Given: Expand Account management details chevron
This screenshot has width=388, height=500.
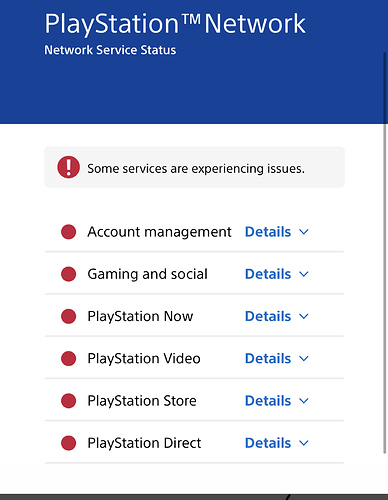Looking at the screenshot, I should click(304, 232).
